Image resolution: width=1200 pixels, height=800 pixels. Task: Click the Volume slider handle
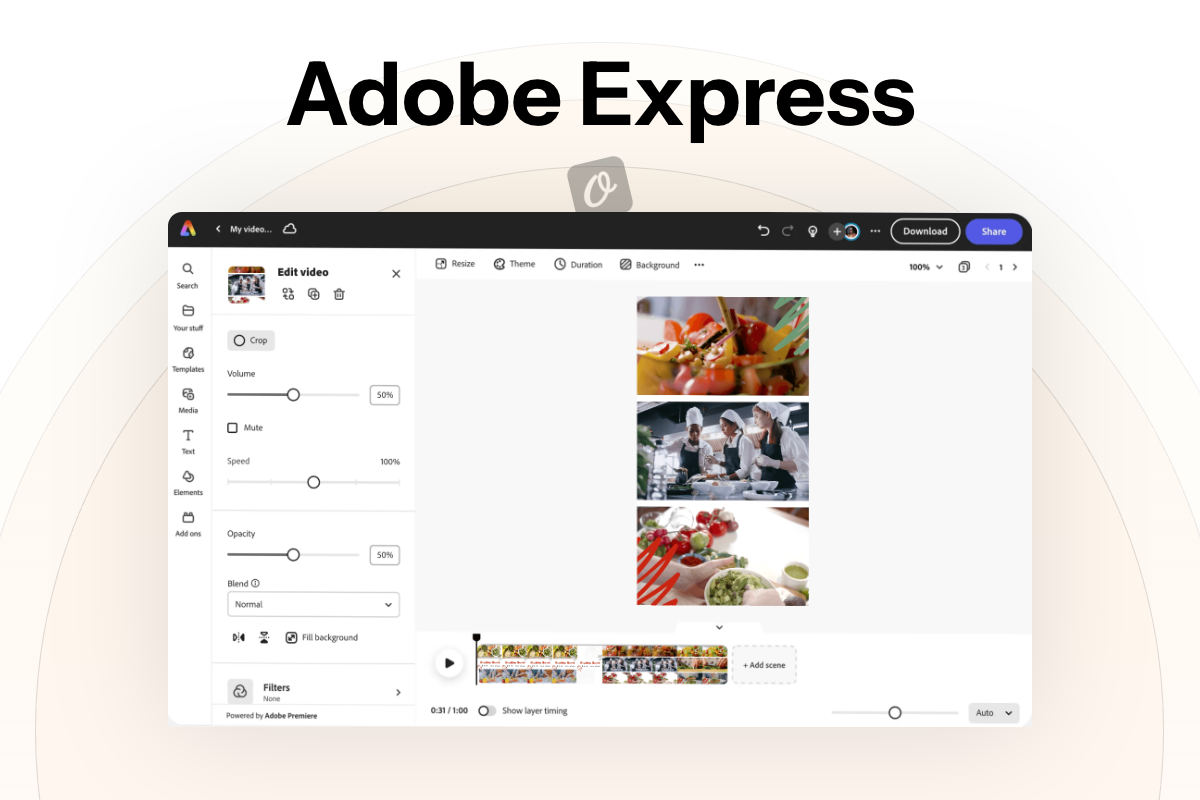(x=293, y=395)
